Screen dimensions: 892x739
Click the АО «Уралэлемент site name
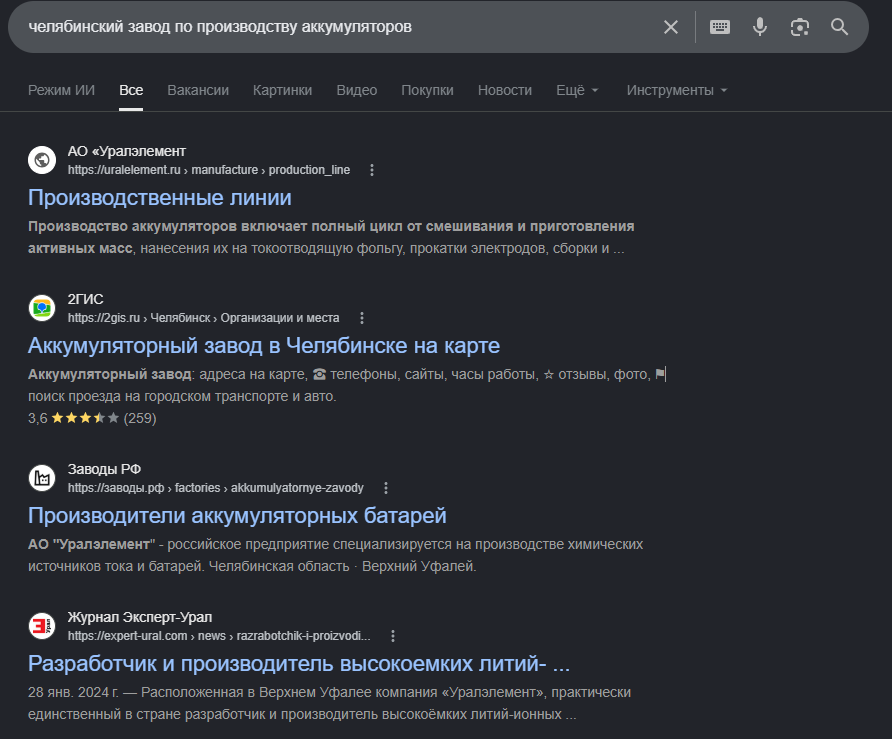pyautogui.click(x=127, y=151)
